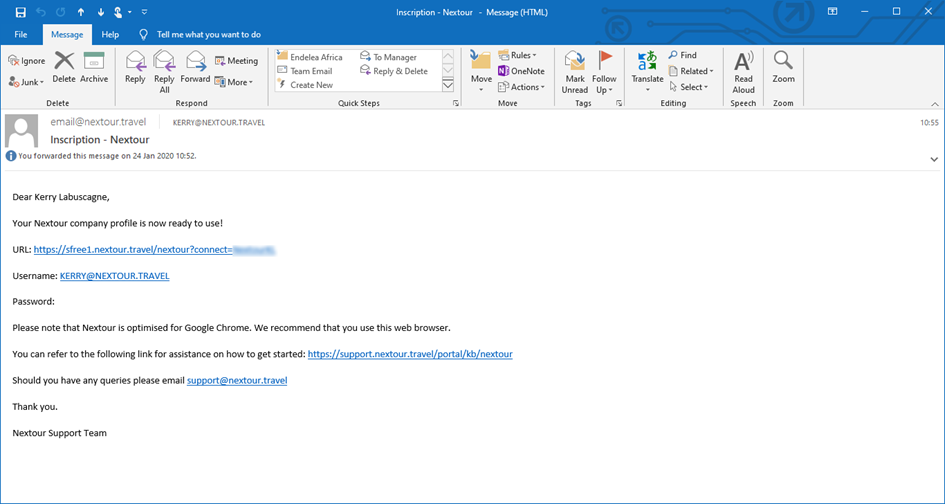
Task: Open Ribbon Display Options
Action: coord(832,11)
